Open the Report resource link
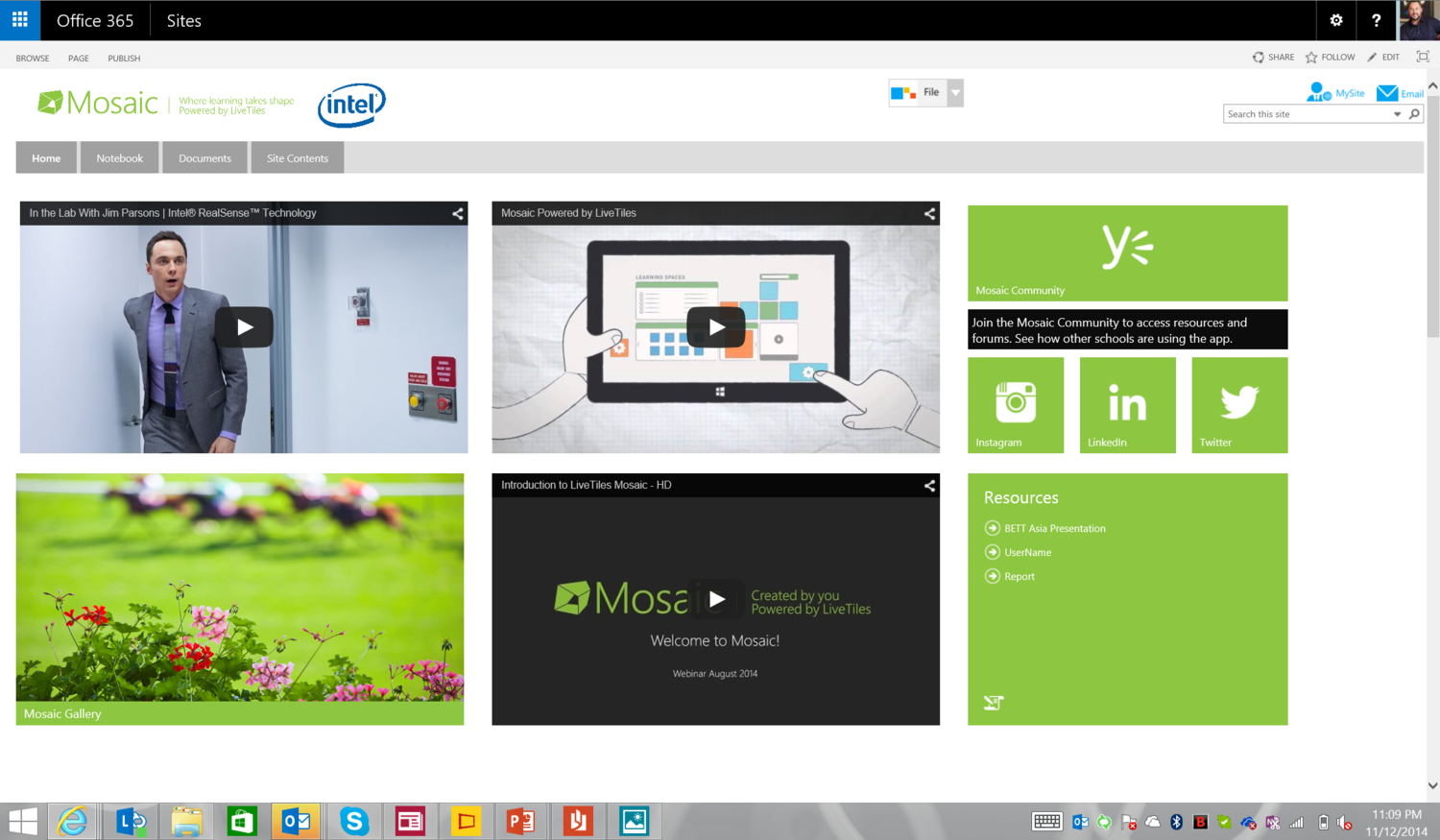 point(1020,576)
